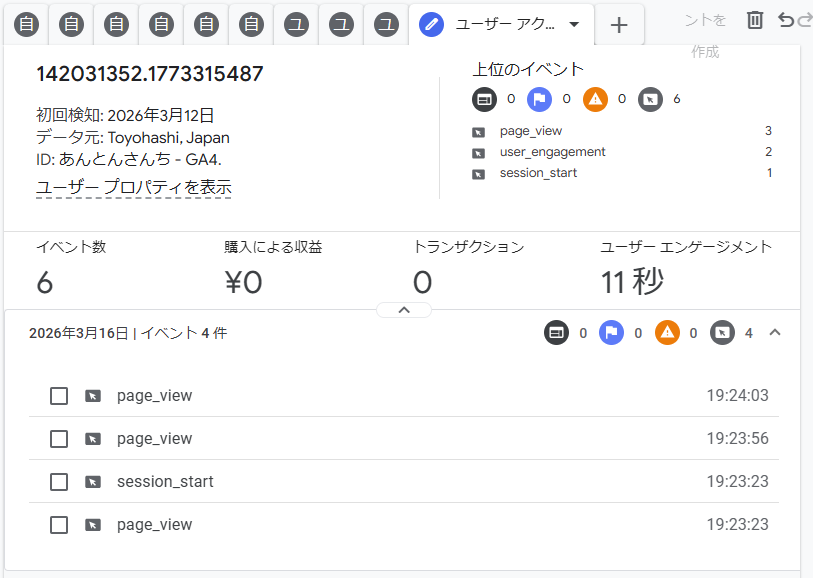Click the orange warning icon under 上位のイベント

(x=595, y=99)
